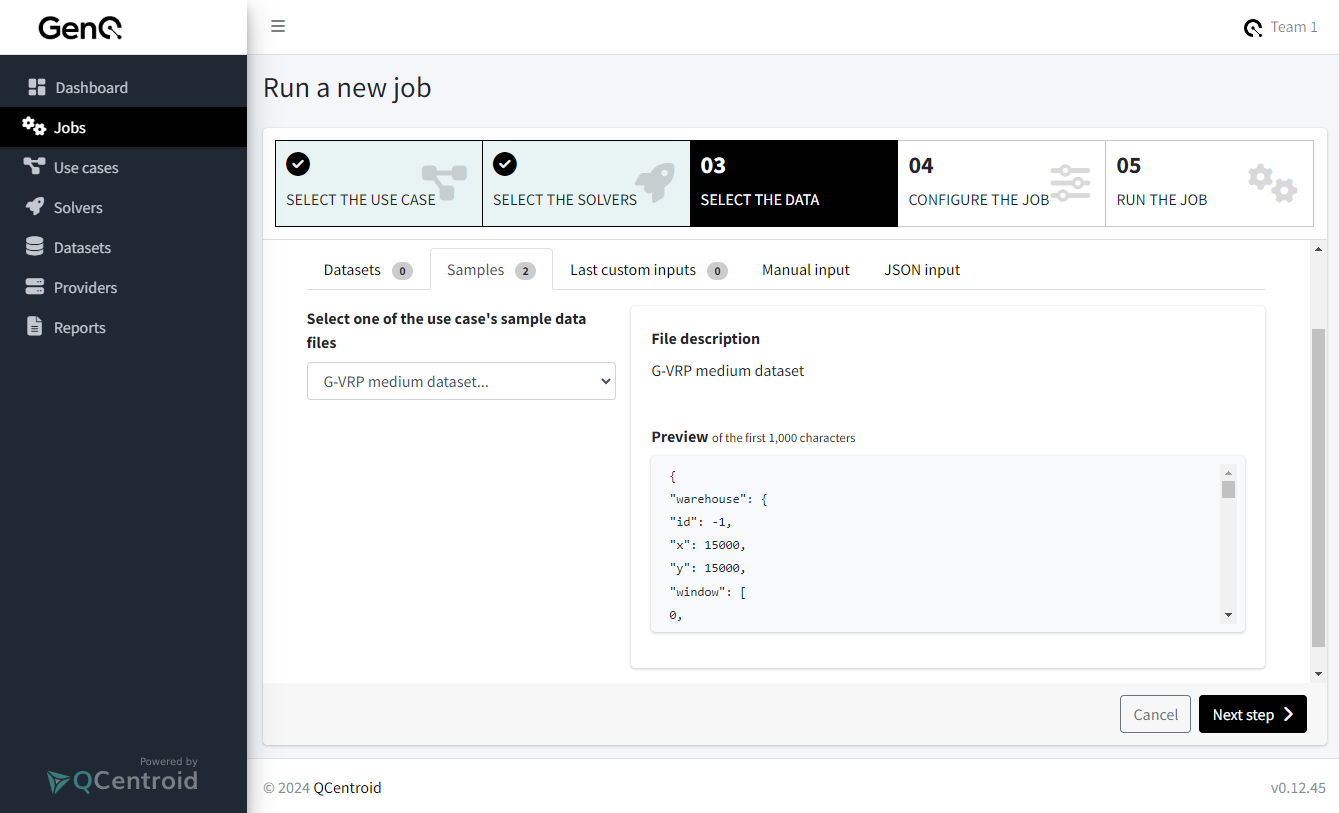Open Providers from the sidebar
The image size is (1339, 813).
(x=123, y=287)
